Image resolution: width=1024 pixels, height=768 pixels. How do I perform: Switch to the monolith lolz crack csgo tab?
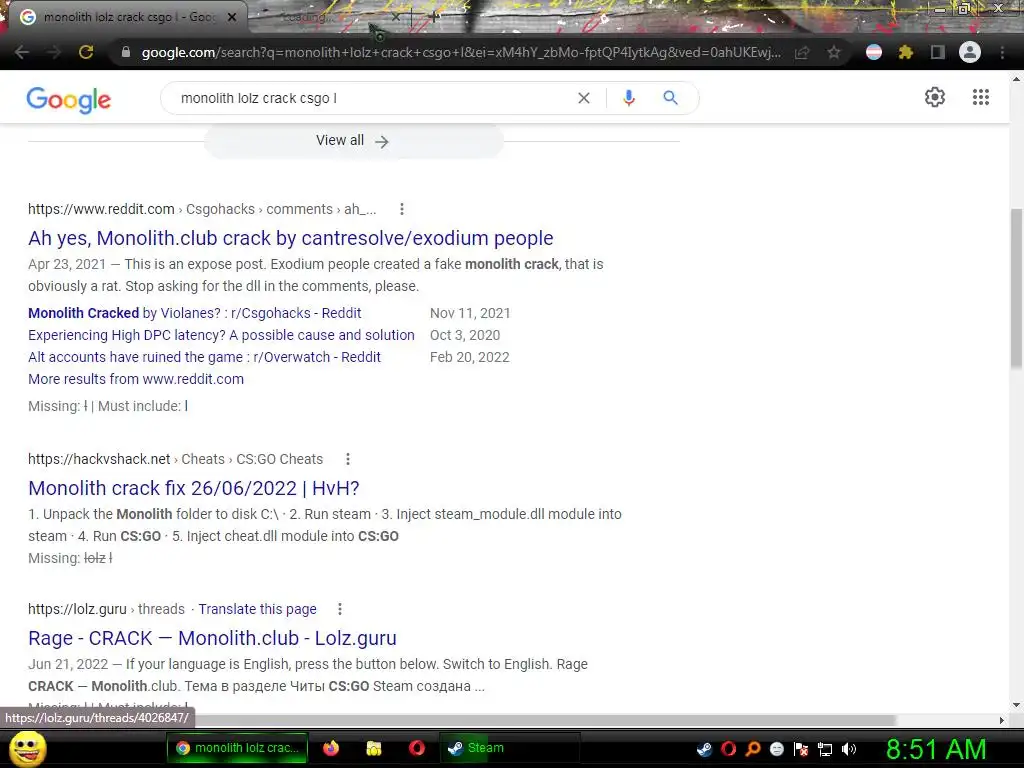[127, 17]
